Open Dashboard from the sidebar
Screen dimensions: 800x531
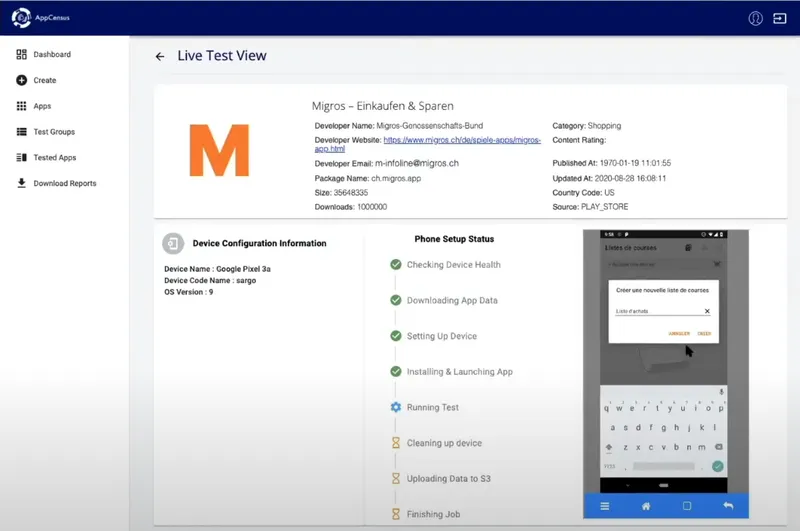pyautogui.click(x=44, y=54)
